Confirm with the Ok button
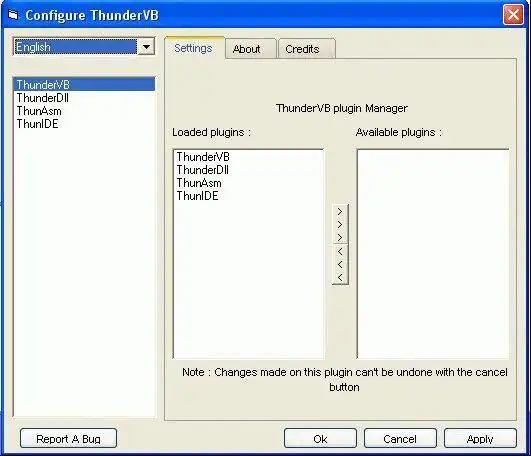Viewport: 531px width, 456px height. point(320,438)
